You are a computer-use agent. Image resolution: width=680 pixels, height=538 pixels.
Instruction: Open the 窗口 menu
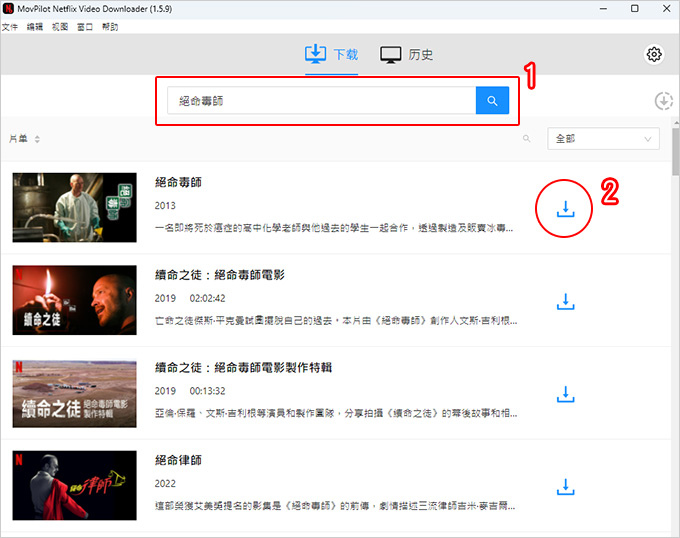(x=85, y=27)
